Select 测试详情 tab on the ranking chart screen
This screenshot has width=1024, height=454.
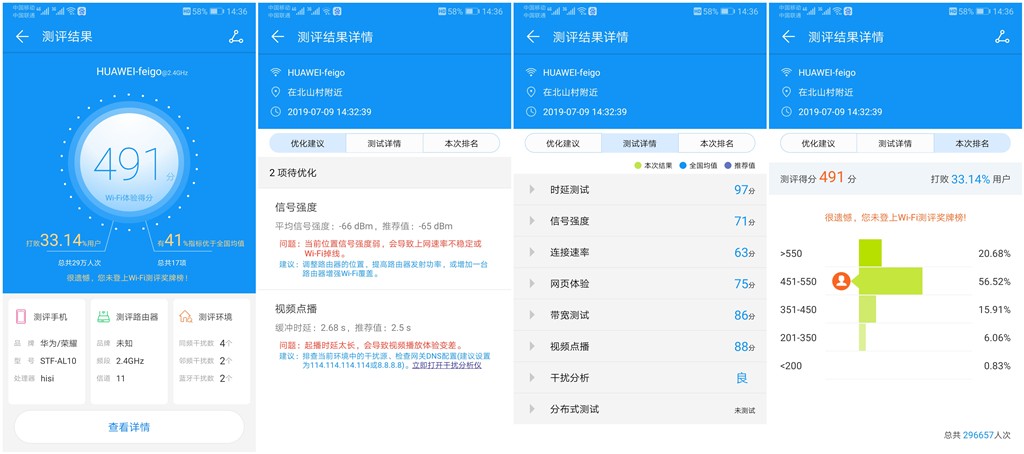click(x=895, y=143)
